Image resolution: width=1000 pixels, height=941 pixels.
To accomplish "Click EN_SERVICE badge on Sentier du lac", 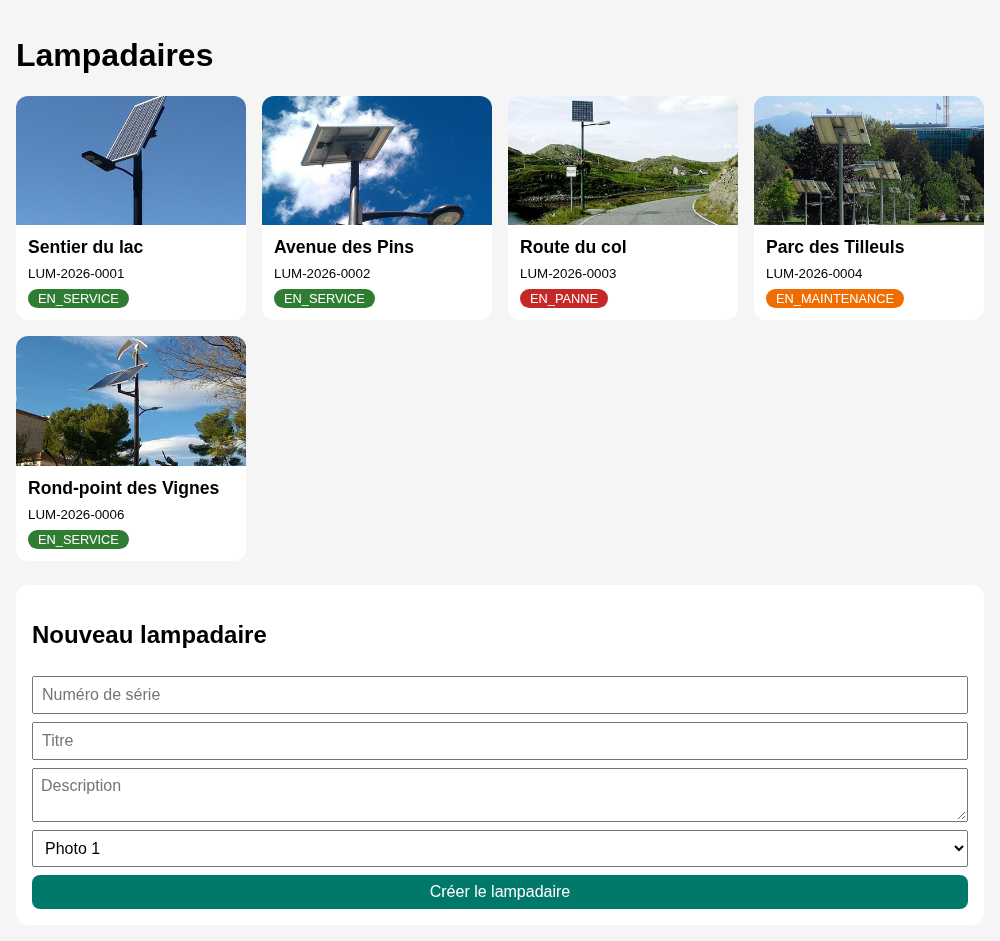I will click(78, 299).
